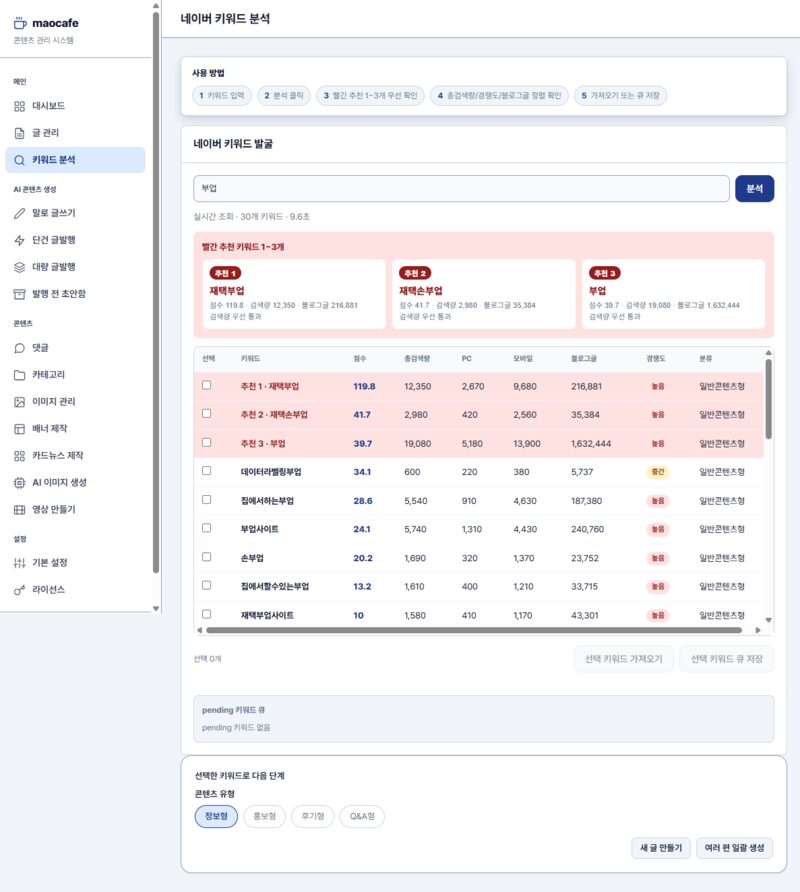Click the 추천 2 재택손부업 recommendation card
This screenshot has height=892, width=800.
[x=484, y=294]
